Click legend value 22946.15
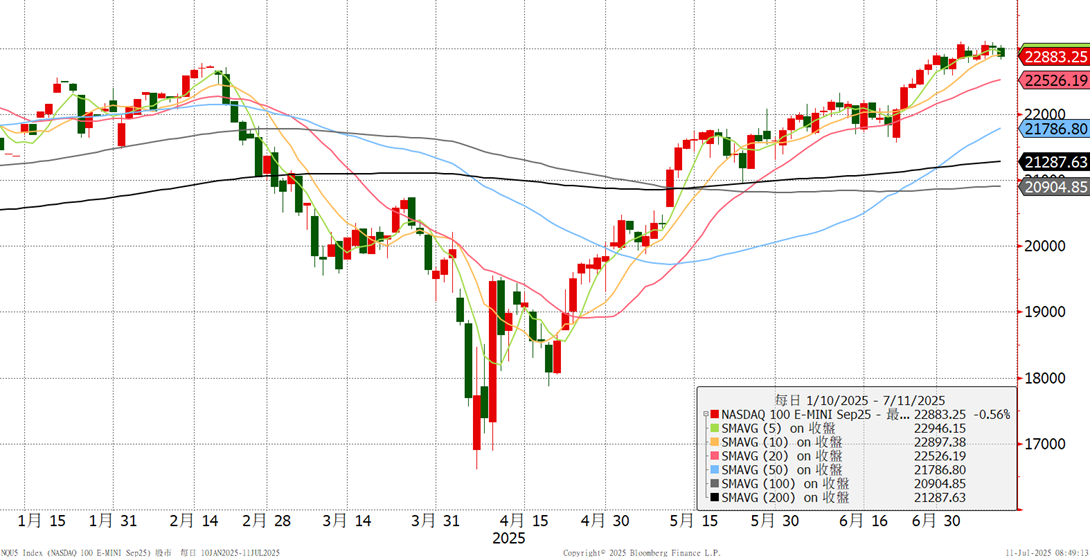The height and width of the screenshot is (558, 1090). [939, 429]
